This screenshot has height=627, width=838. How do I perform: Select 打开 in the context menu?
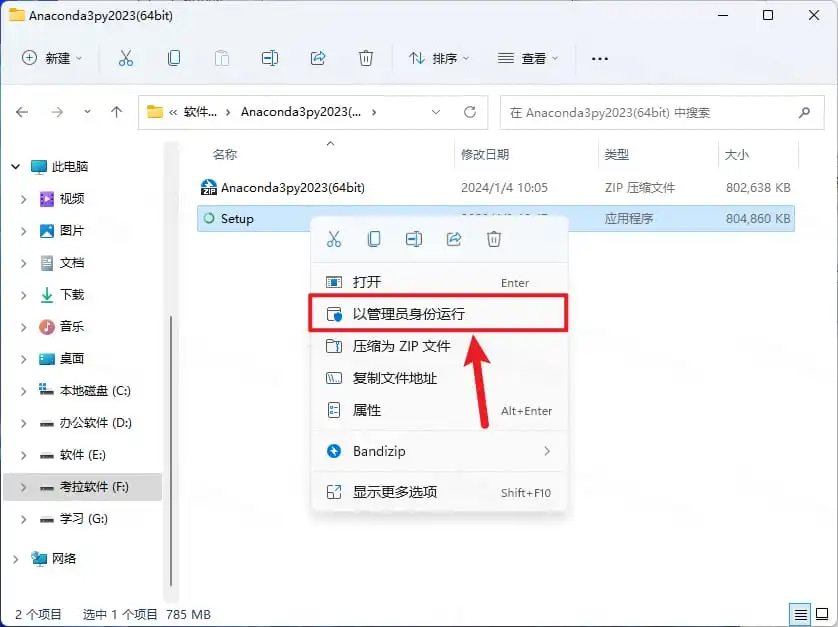point(438,282)
